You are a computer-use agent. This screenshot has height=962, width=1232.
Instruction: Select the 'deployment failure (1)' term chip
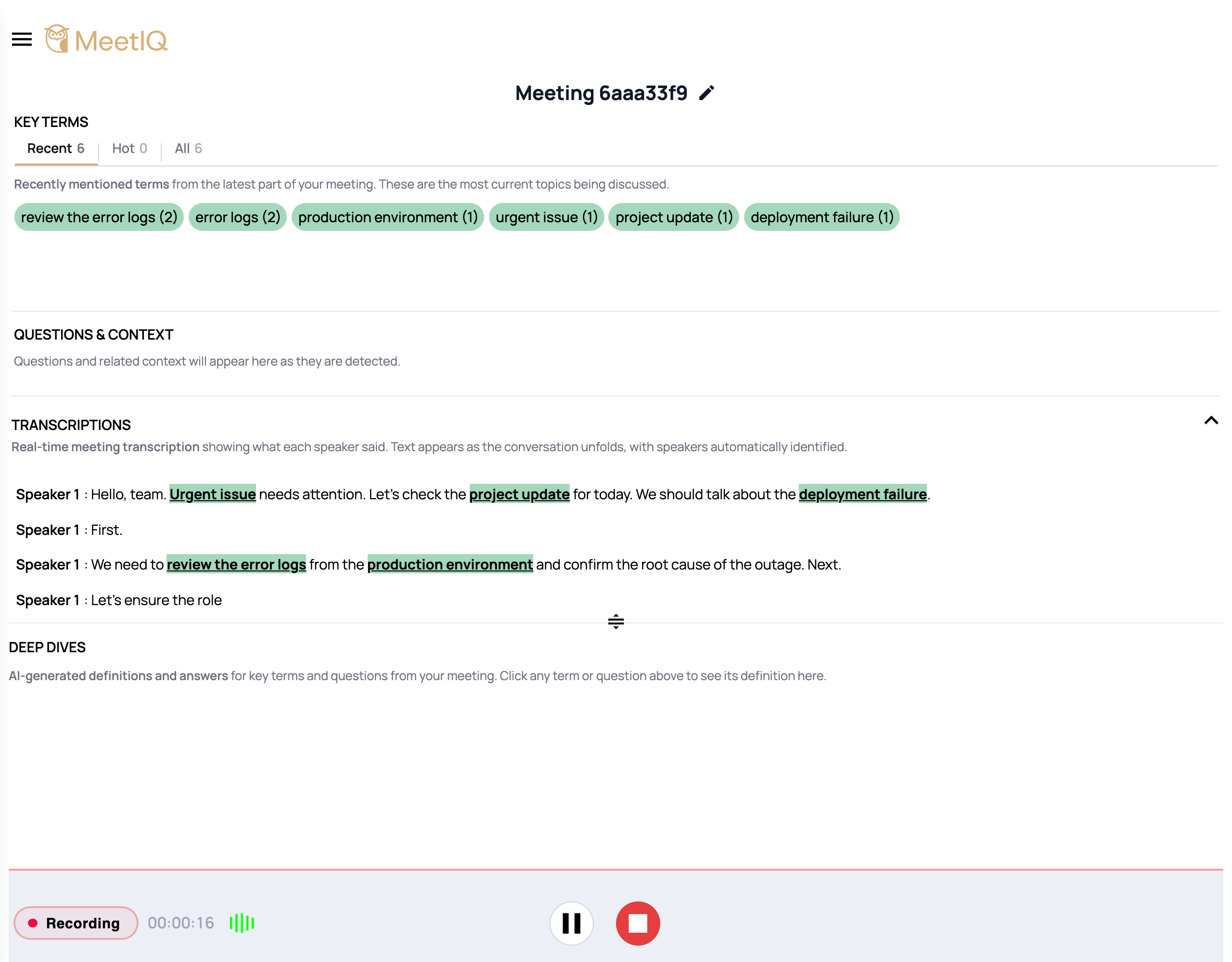tap(821, 217)
